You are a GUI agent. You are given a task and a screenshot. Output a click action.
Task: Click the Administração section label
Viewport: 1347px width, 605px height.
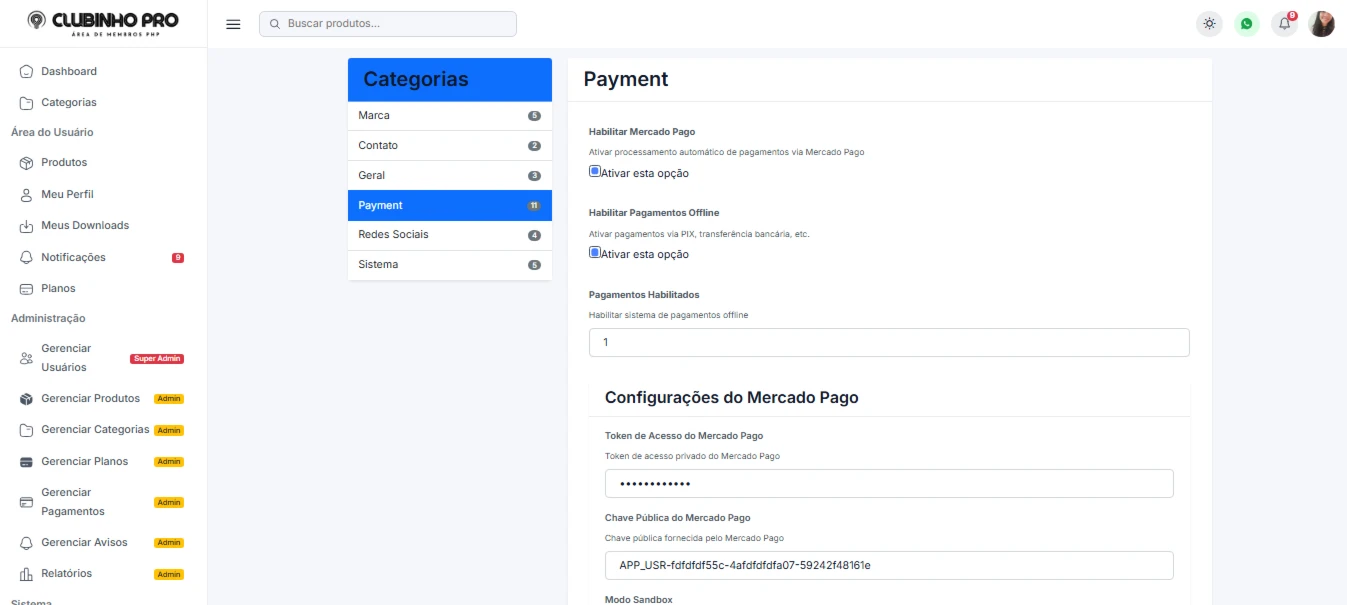point(48,318)
